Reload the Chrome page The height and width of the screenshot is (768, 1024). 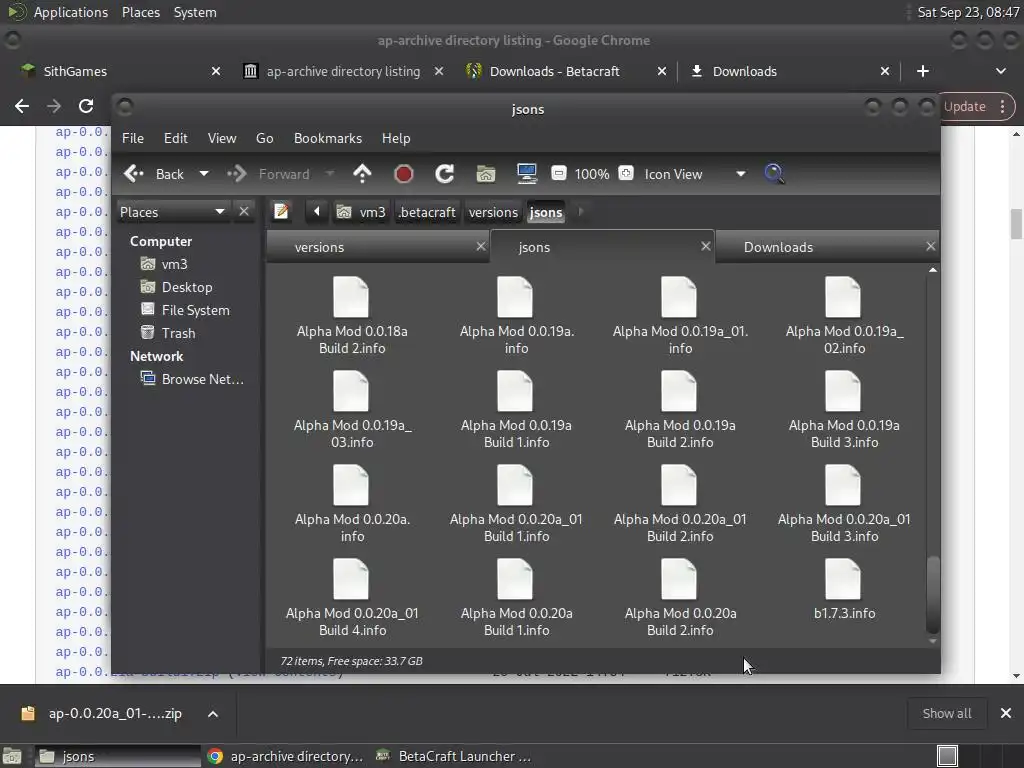(x=86, y=106)
